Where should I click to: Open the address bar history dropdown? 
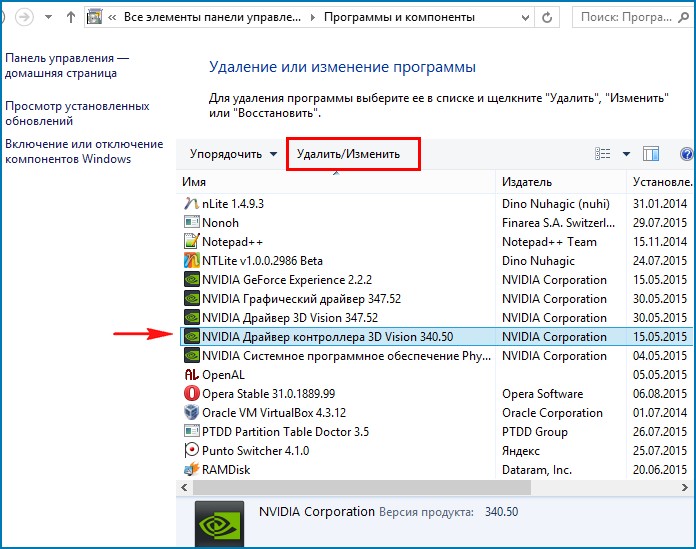tap(525, 18)
